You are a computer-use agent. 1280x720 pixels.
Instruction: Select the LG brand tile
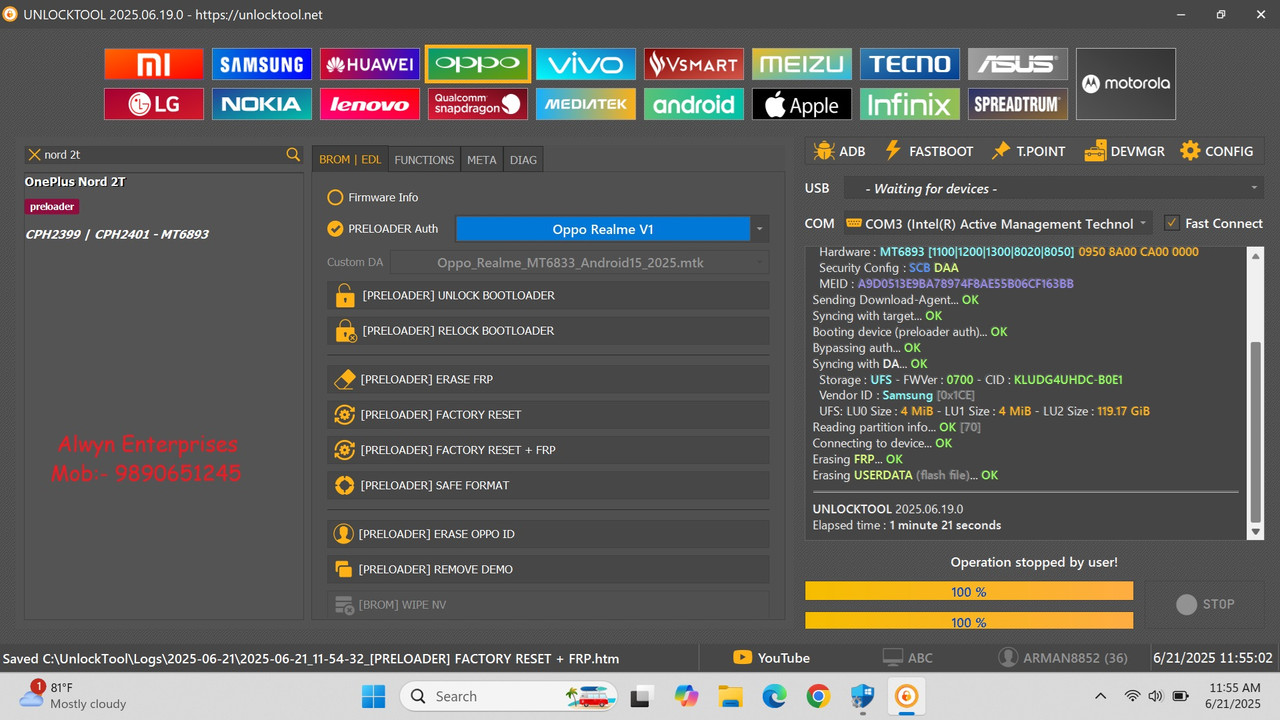(154, 104)
